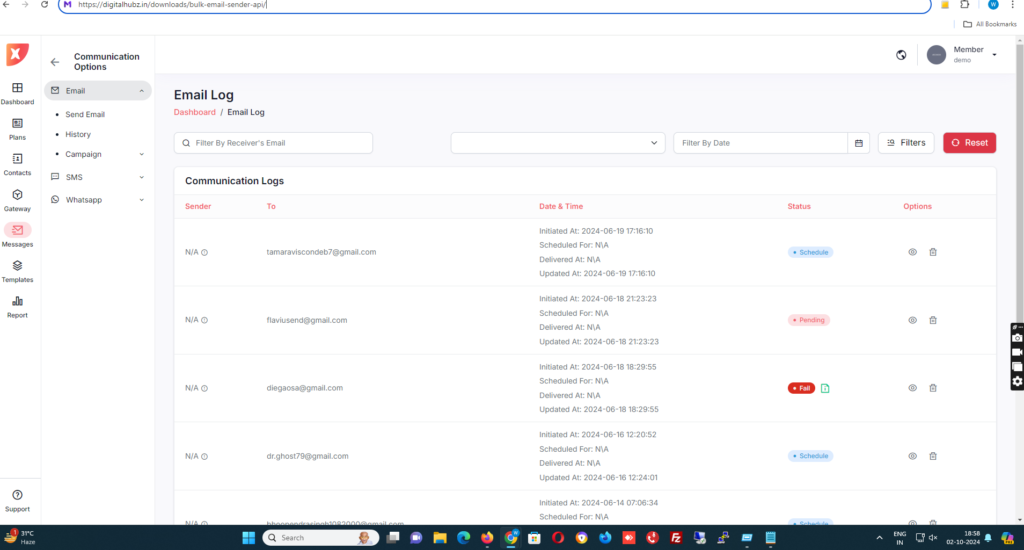The image size is (1024, 550).
Task: Select the email tamaraviscondeb7@gmail.com
Action: coord(321,252)
